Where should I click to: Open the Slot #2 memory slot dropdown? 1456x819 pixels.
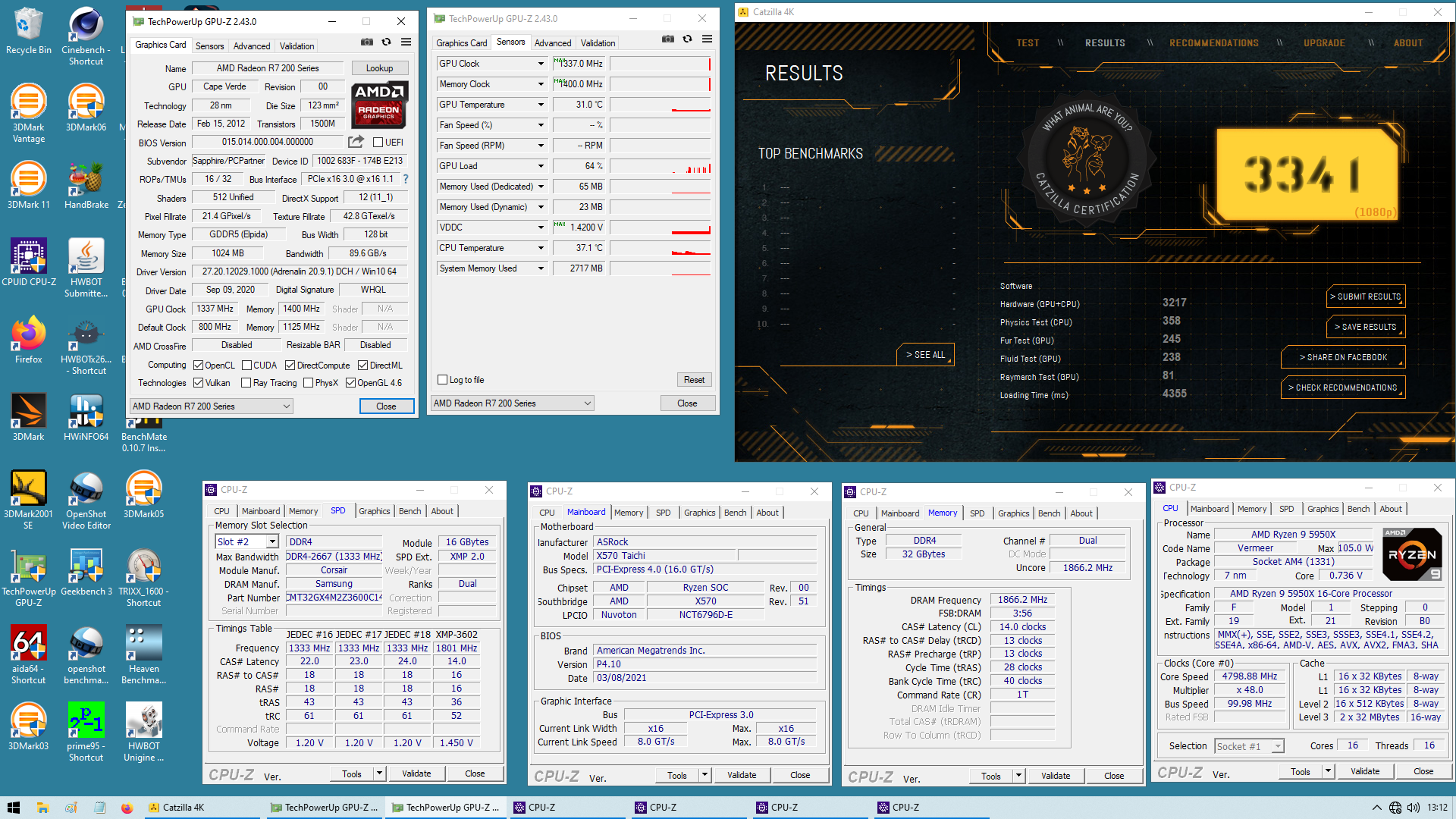tap(247, 542)
